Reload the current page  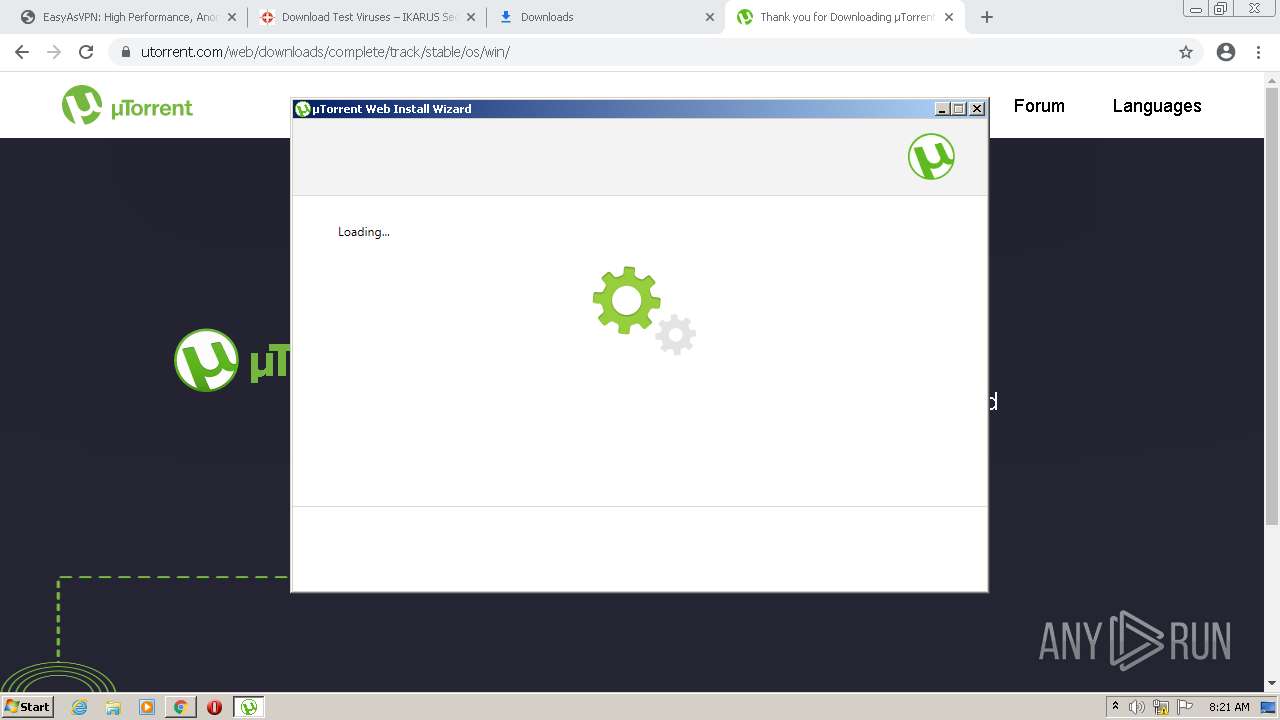pyautogui.click(x=86, y=52)
